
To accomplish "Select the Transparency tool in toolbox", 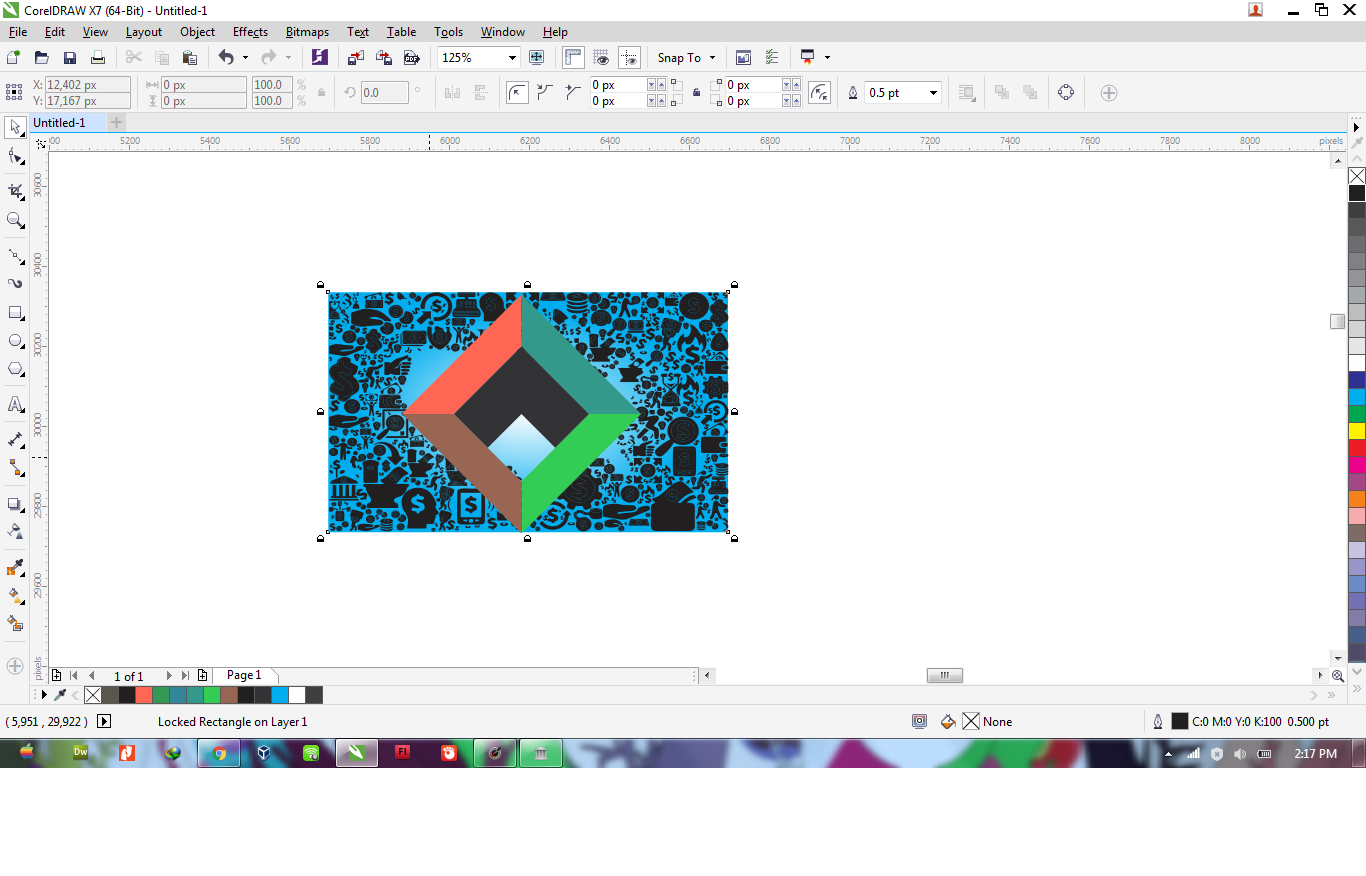I will (15, 531).
